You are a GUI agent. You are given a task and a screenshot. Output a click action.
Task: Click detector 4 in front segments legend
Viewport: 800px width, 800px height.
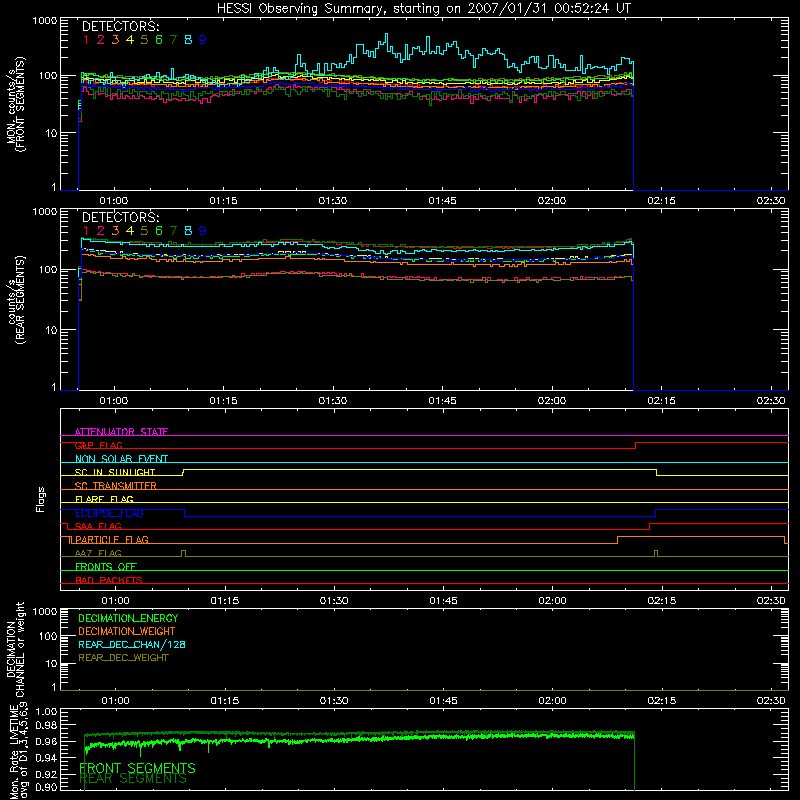pyautogui.click(x=130, y=40)
